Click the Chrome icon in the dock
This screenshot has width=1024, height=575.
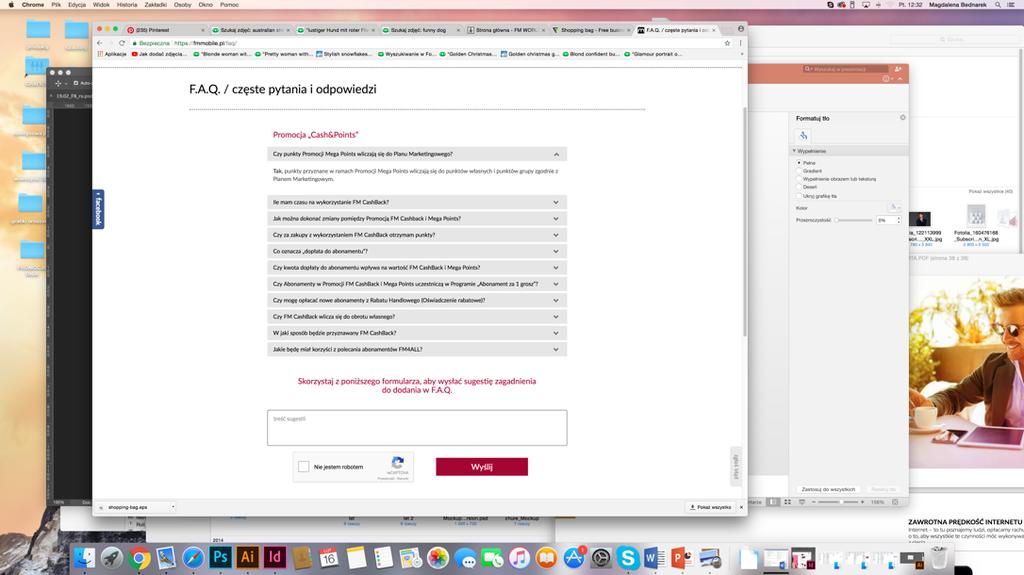point(138,558)
